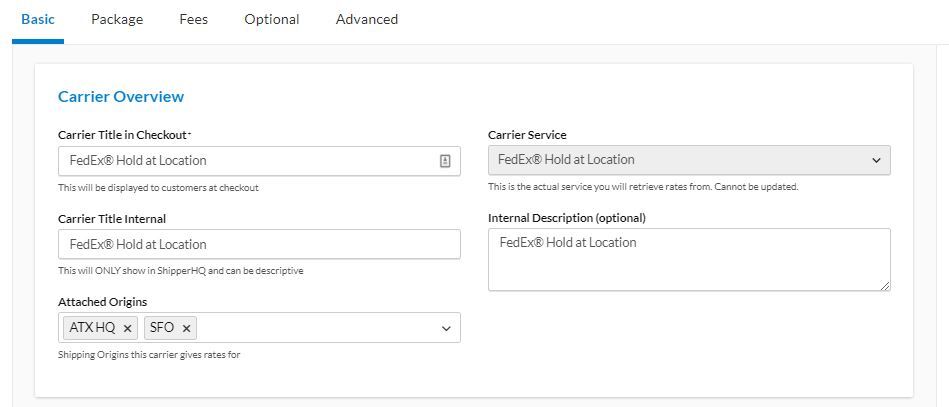949x407 pixels.
Task: Select the Advanced tab
Action: pyautogui.click(x=366, y=19)
